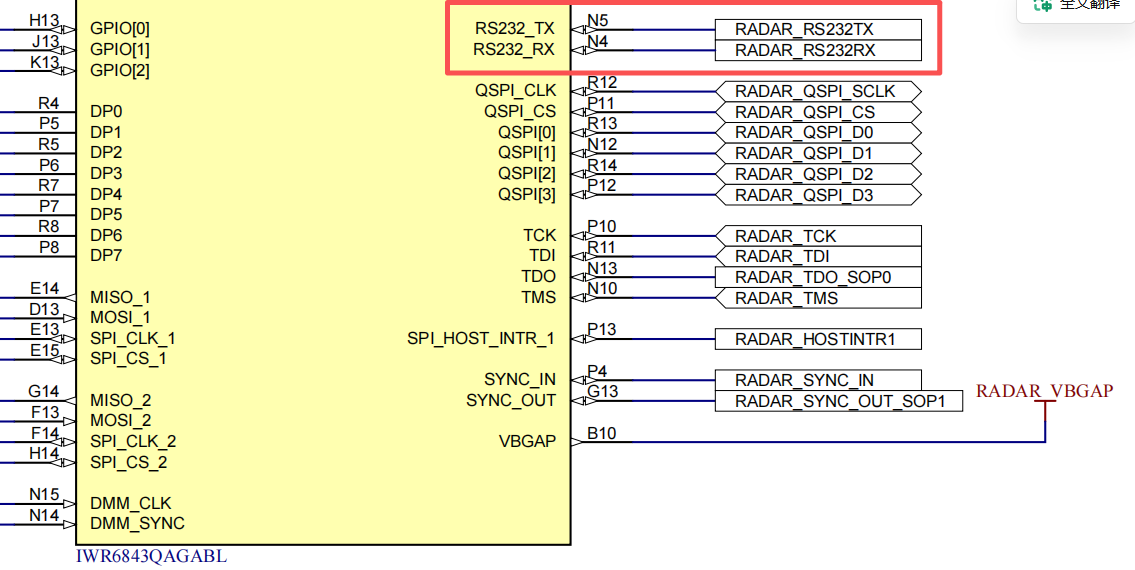This screenshot has height=570, width=1135.
Task: Click the RADAR_TMS net label
Action: 818,298
